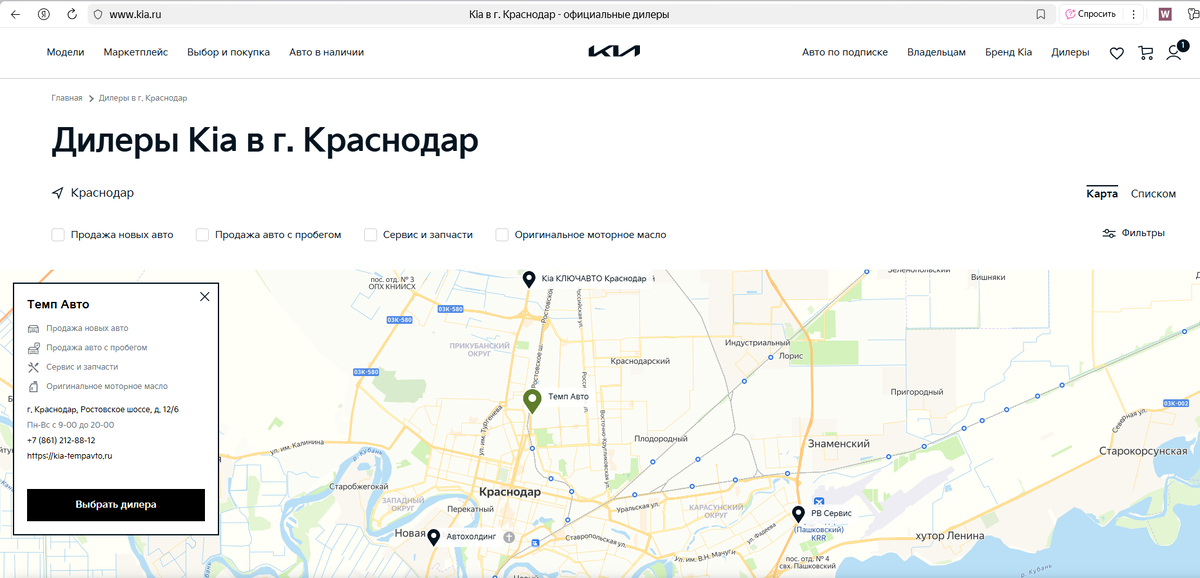Toggle Продажа новых авто checkbox

click(58, 235)
